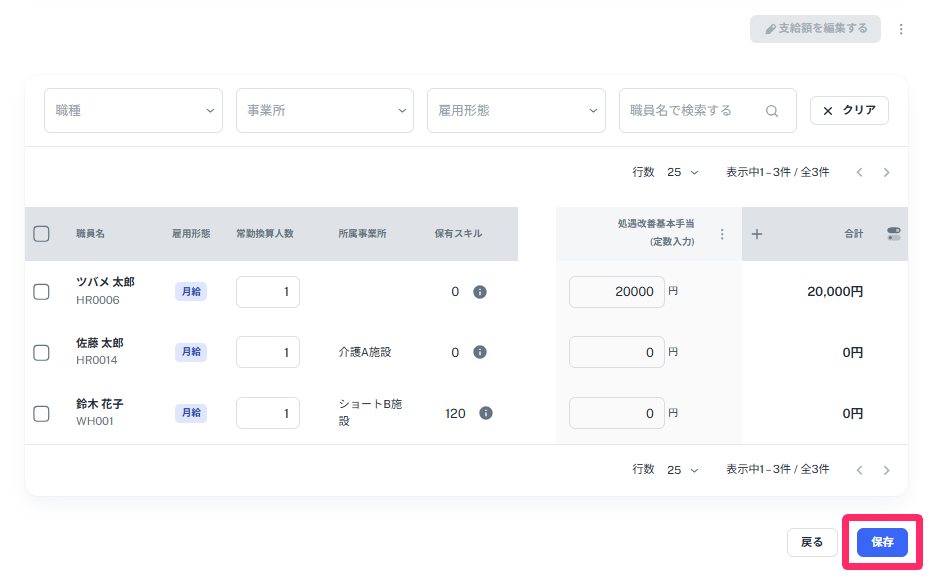This screenshot has width=939, height=587.
Task: Open the 職種 filter dropdown
Action: pyautogui.click(x=133, y=110)
